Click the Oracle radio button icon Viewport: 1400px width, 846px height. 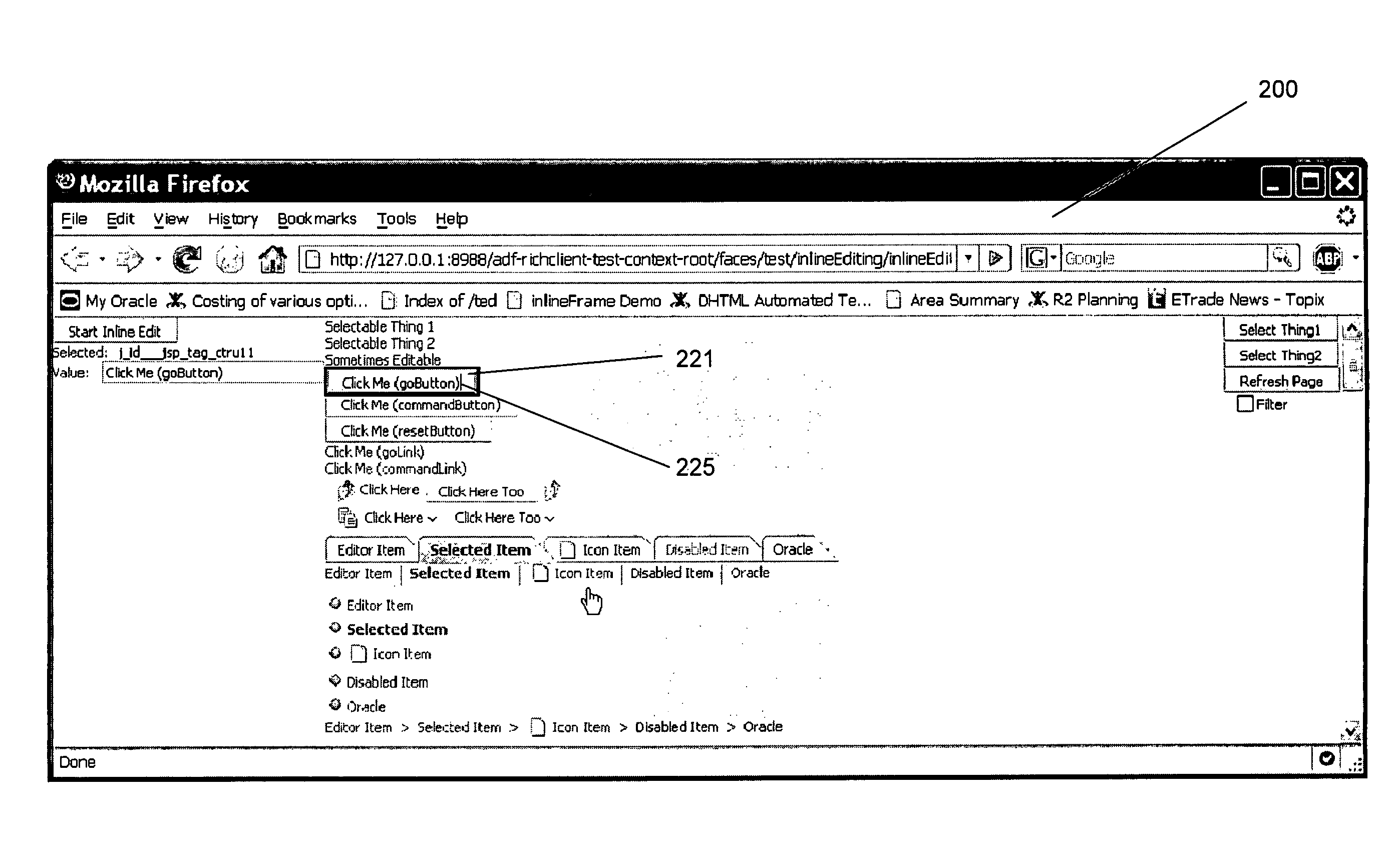pyautogui.click(x=337, y=703)
